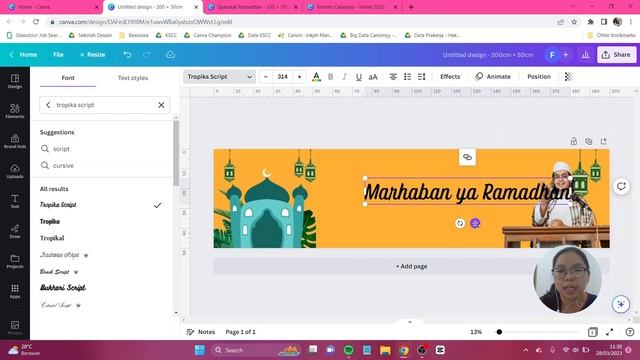Switch to the Font tab

pos(68,78)
